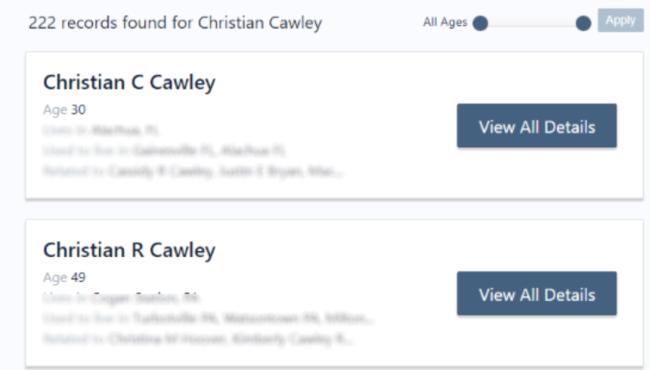Click the left age slider handle
650x370 pixels.
click(480, 23)
